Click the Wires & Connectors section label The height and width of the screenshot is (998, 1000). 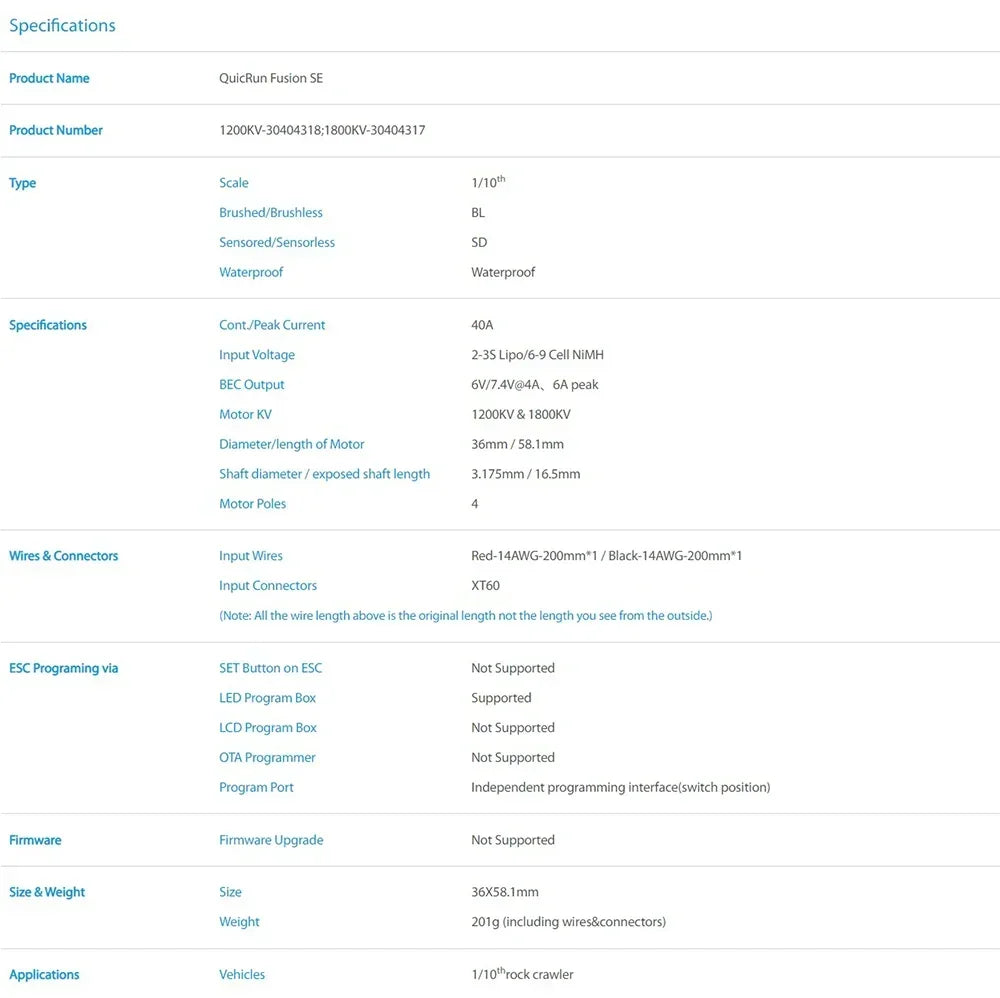click(64, 556)
